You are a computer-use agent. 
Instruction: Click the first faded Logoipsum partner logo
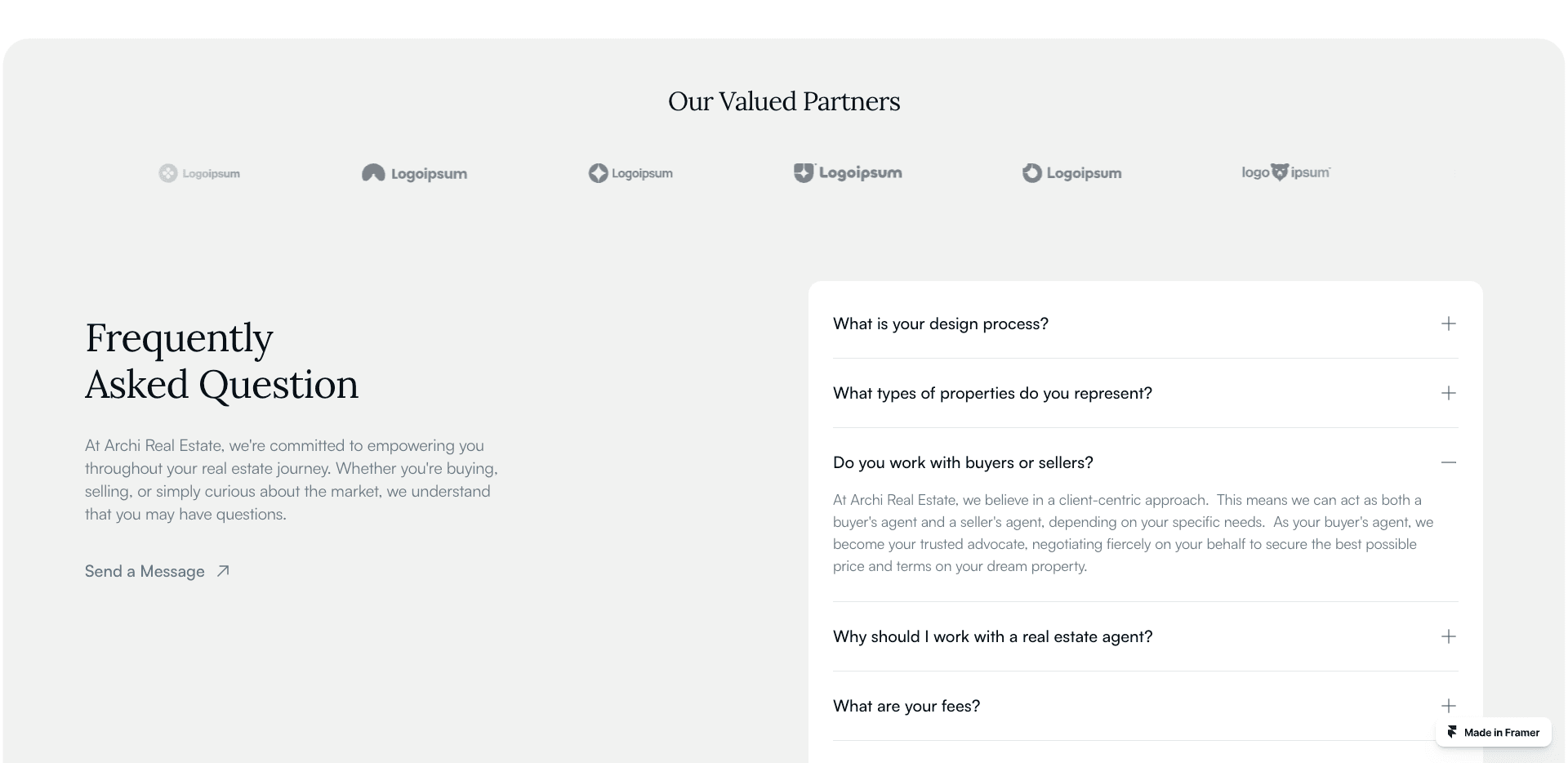[x=199, y=173]
